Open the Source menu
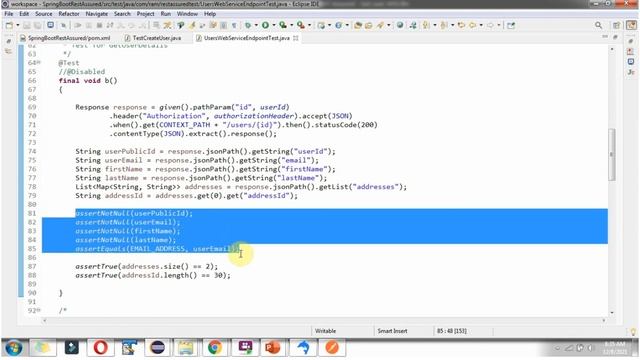640x360 pixels. tap(44, 14)
